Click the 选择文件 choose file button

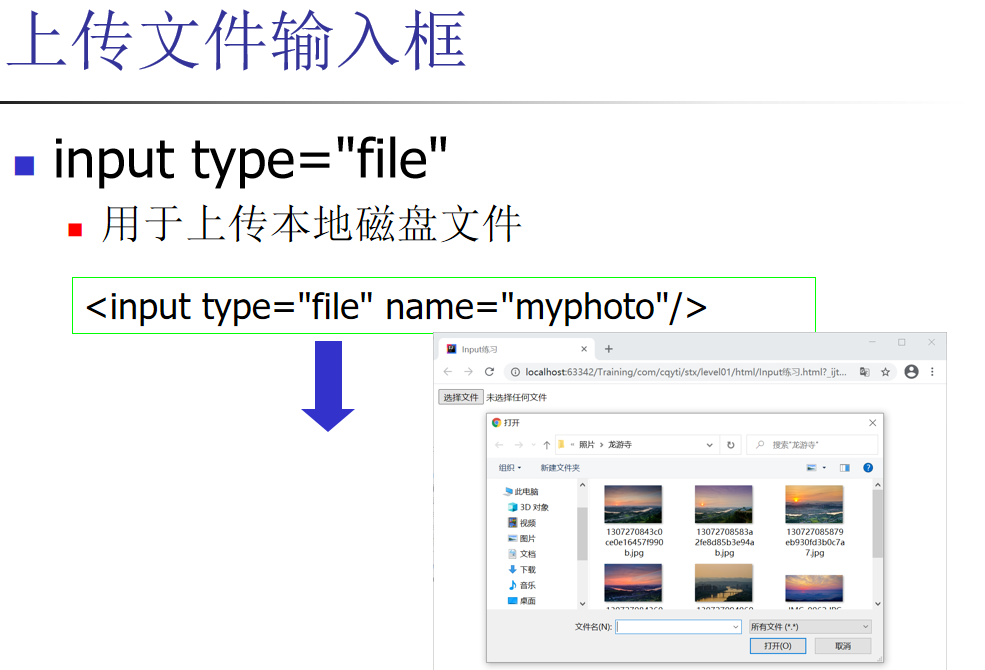pos(460,397)
